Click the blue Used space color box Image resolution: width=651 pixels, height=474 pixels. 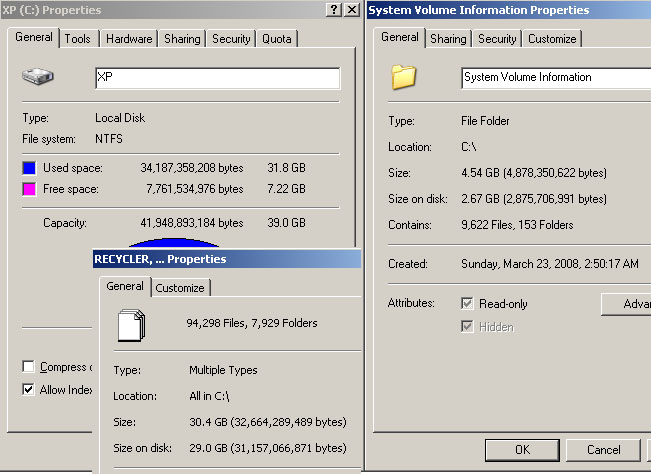click(29, 168)
